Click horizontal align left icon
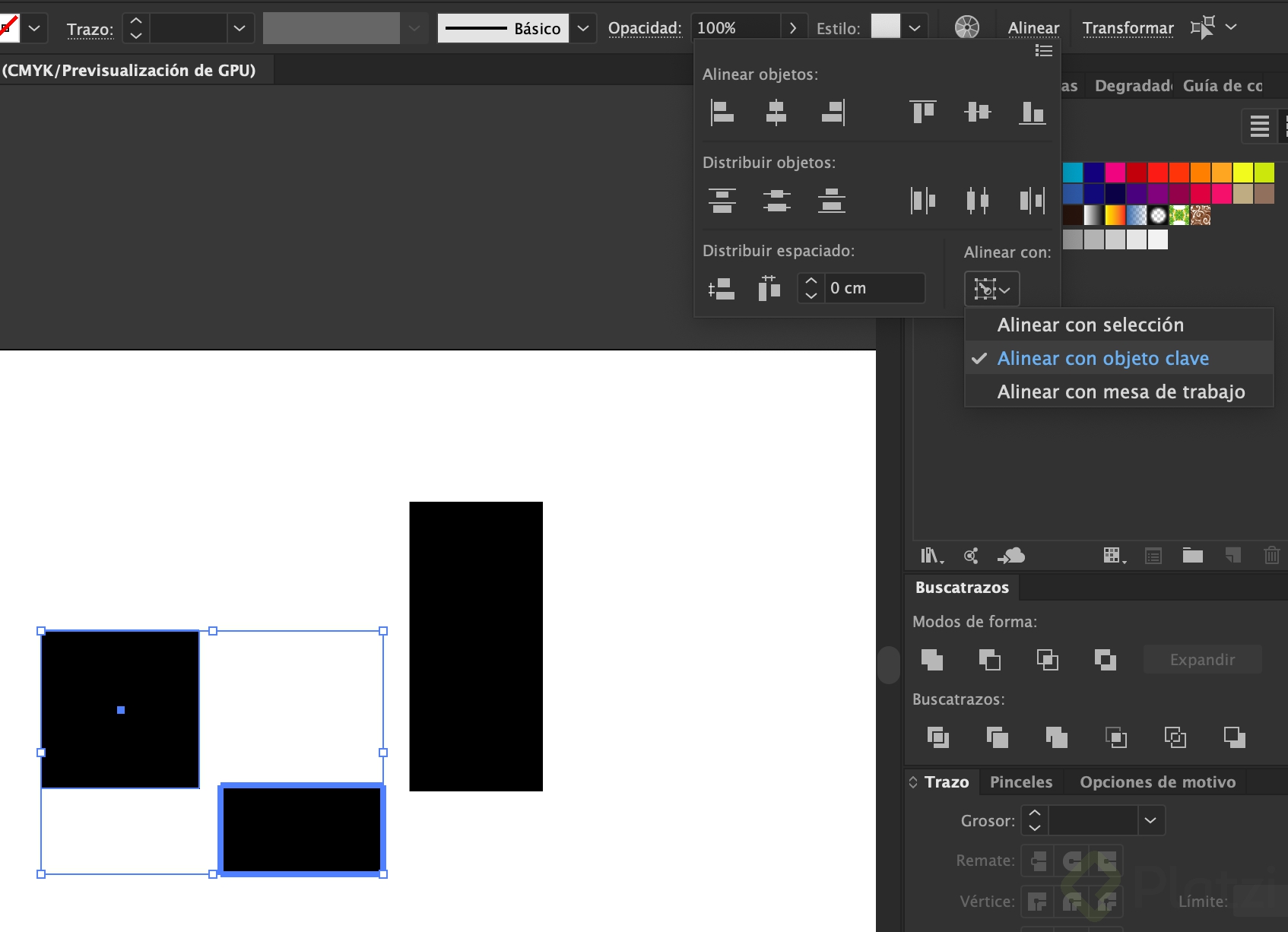The width and height of the screenshot is (1288, 932). tap(722, 113)
